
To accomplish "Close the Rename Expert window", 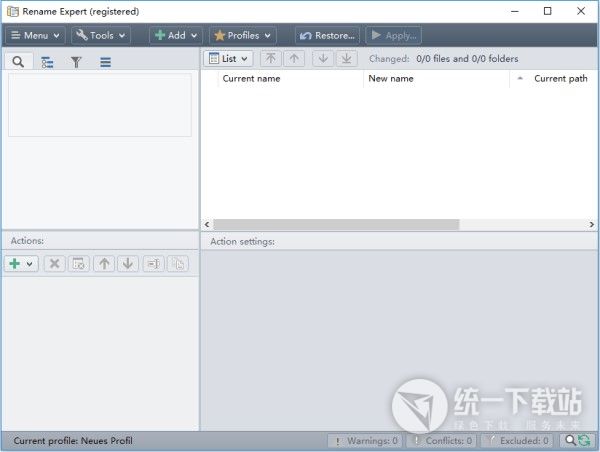I will pos(581,11).
